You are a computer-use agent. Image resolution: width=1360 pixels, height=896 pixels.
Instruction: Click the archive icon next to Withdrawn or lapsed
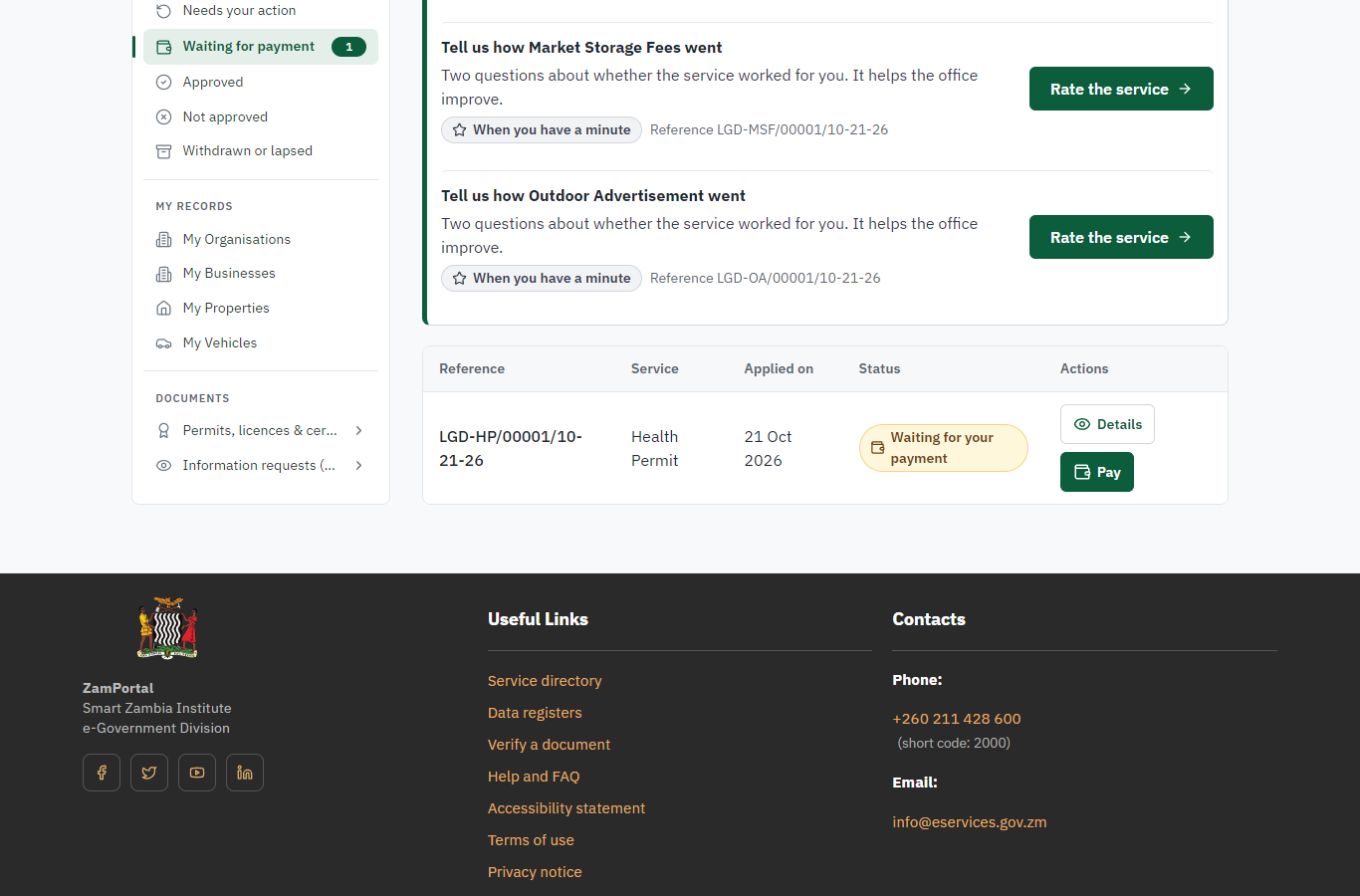[164, 151]
